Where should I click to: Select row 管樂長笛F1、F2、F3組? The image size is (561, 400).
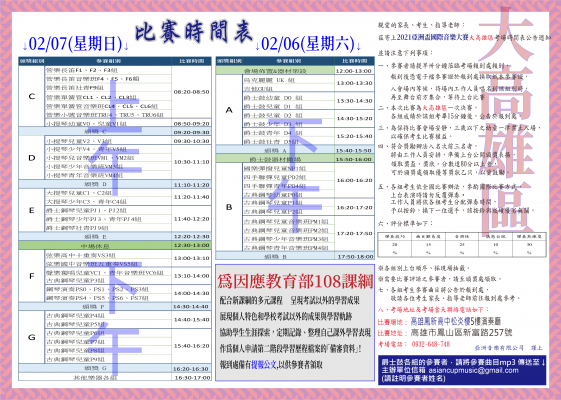[x=108, y=70]
